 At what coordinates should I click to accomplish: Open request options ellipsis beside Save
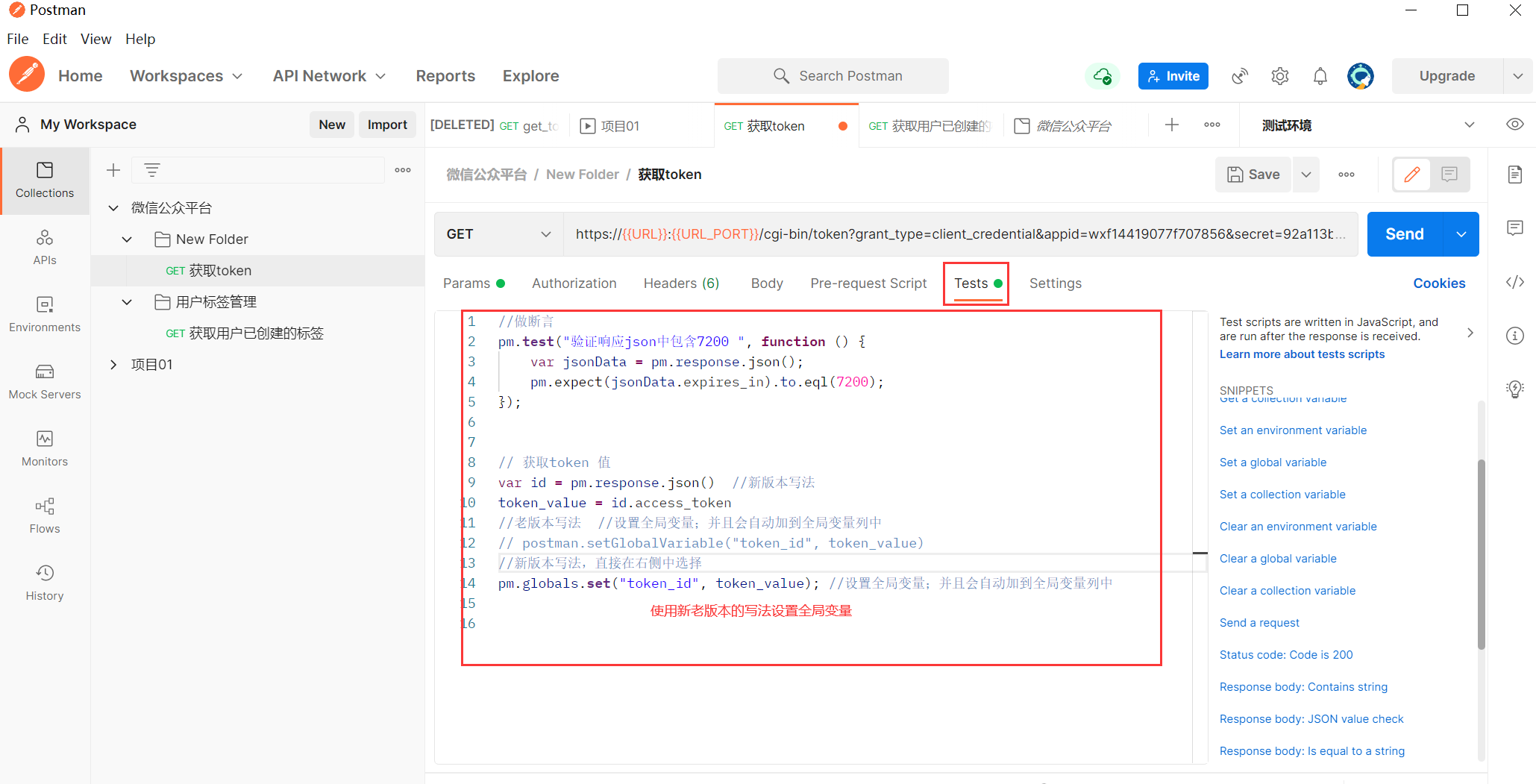click(x=1347, y=175)
